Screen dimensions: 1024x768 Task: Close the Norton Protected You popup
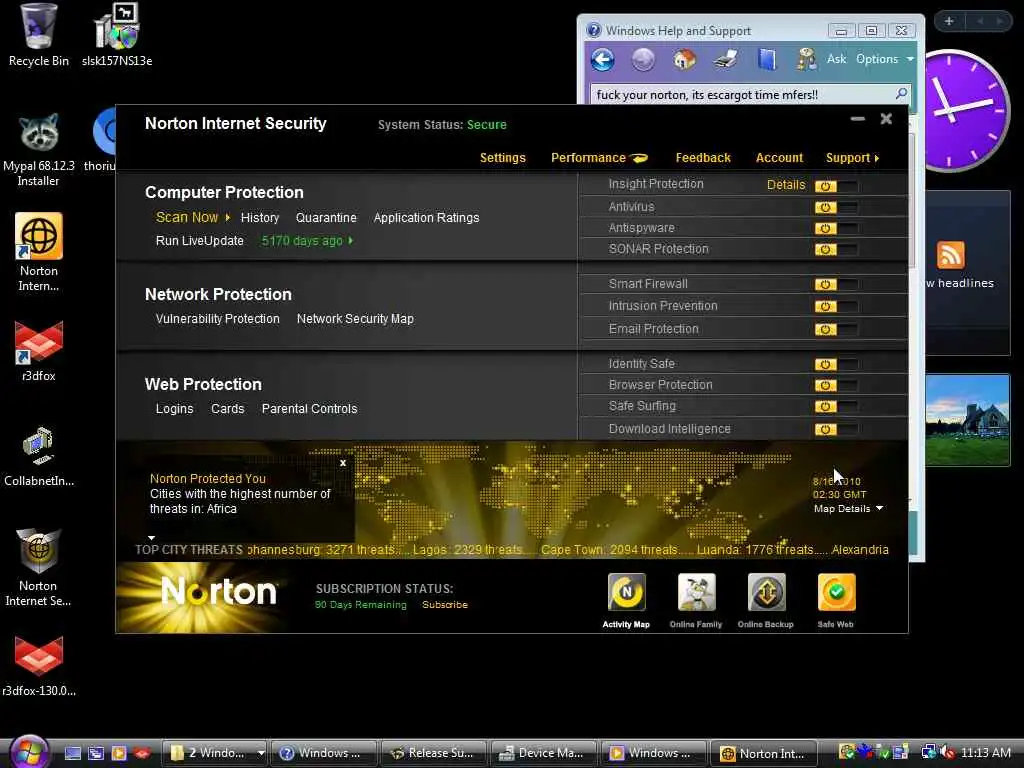[x=343, y=463]
